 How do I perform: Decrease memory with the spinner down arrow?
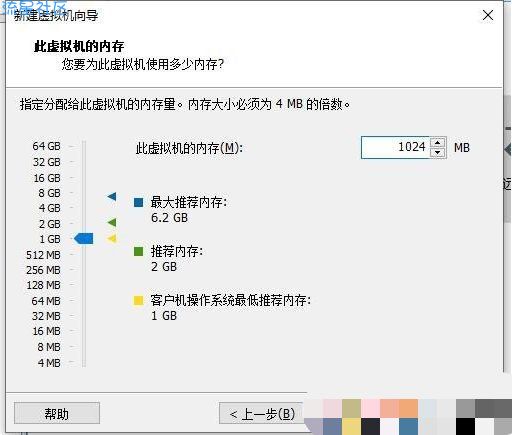pos(438,153)
